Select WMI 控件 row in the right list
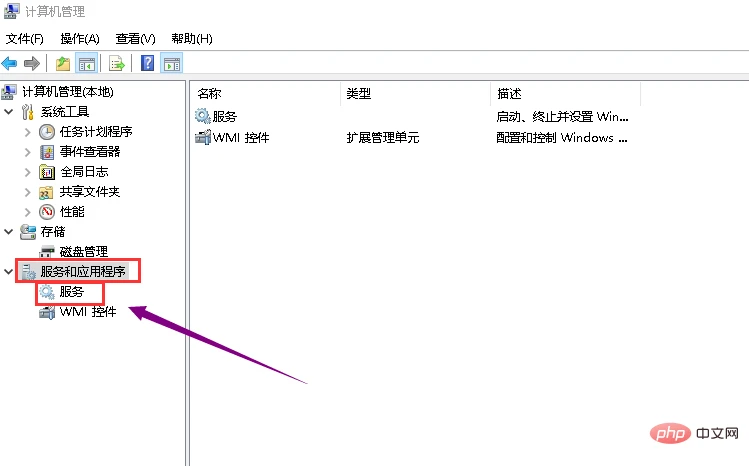The width and height of the screenshot is (749, 466). tap(240, 137)
